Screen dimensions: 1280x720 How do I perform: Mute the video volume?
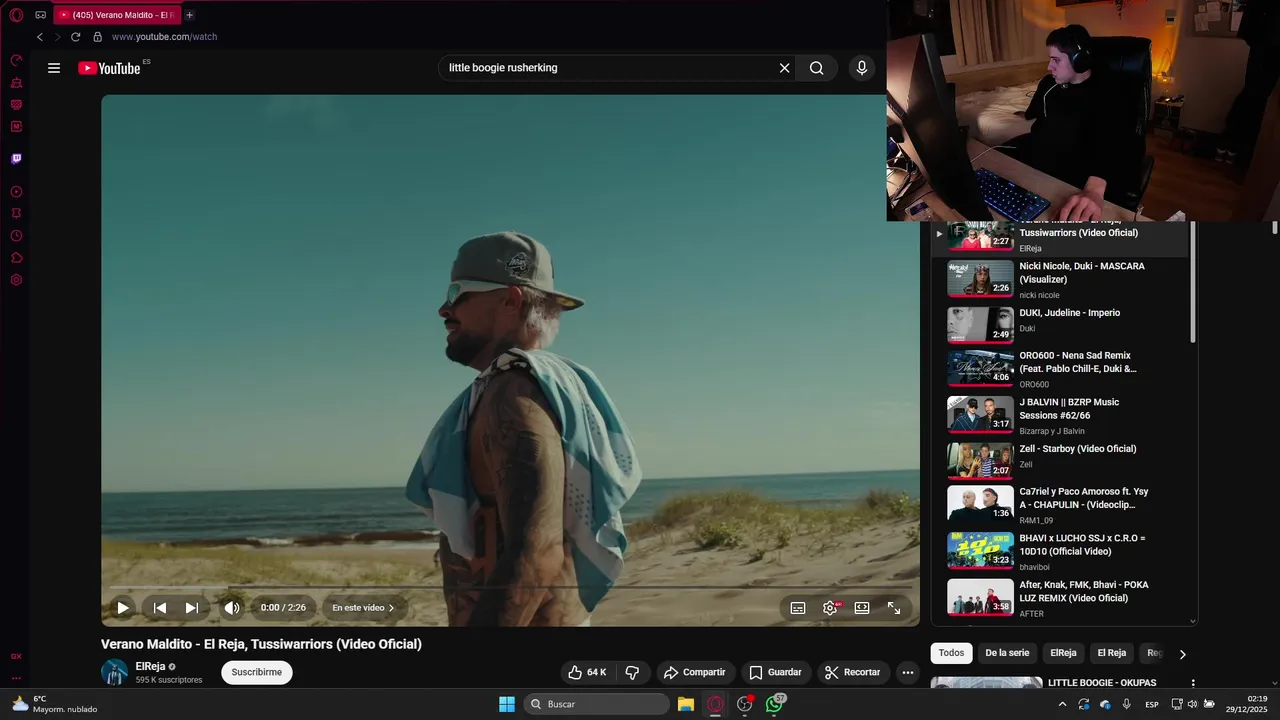pyautogui.click(x=232, y=608)
